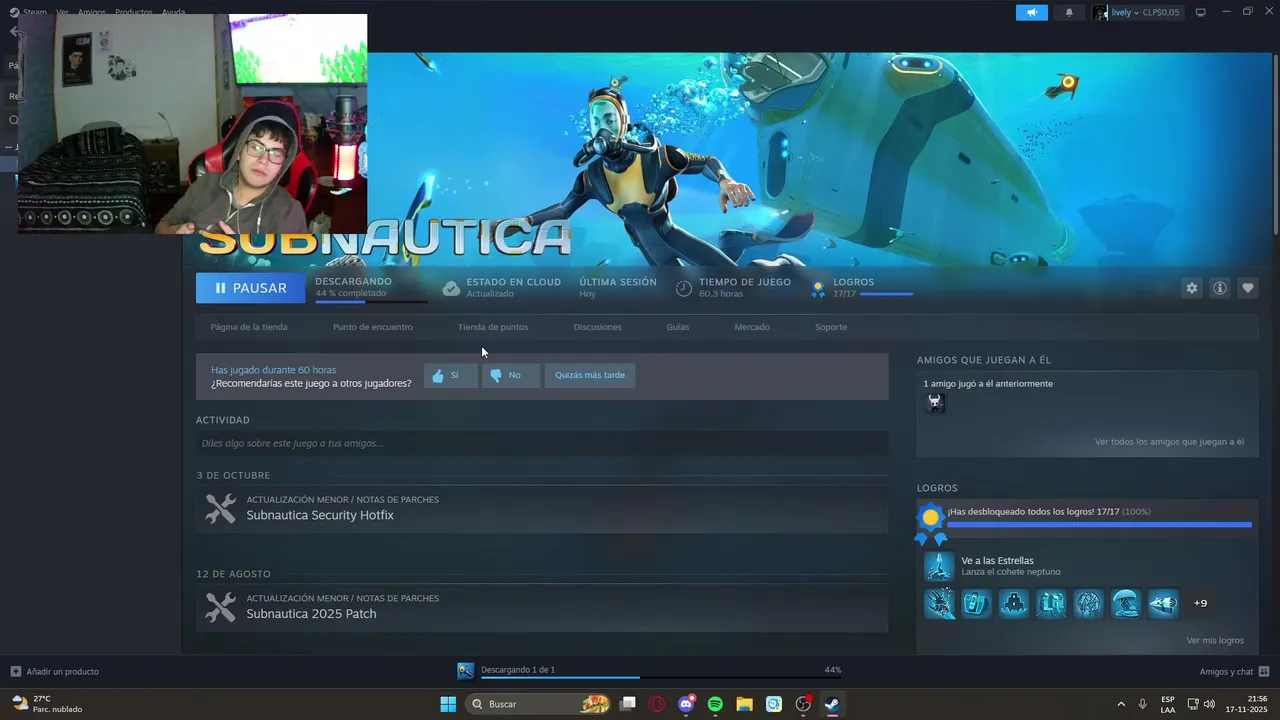Open Spotify from the taskbar

point(715,704)
